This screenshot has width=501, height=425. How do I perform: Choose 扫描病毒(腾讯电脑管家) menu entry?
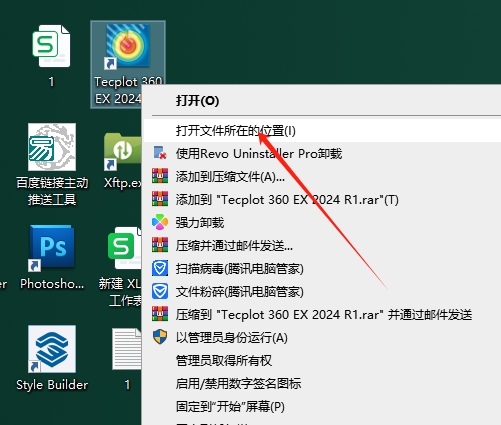pyautogui.click(x=322, y=269)
